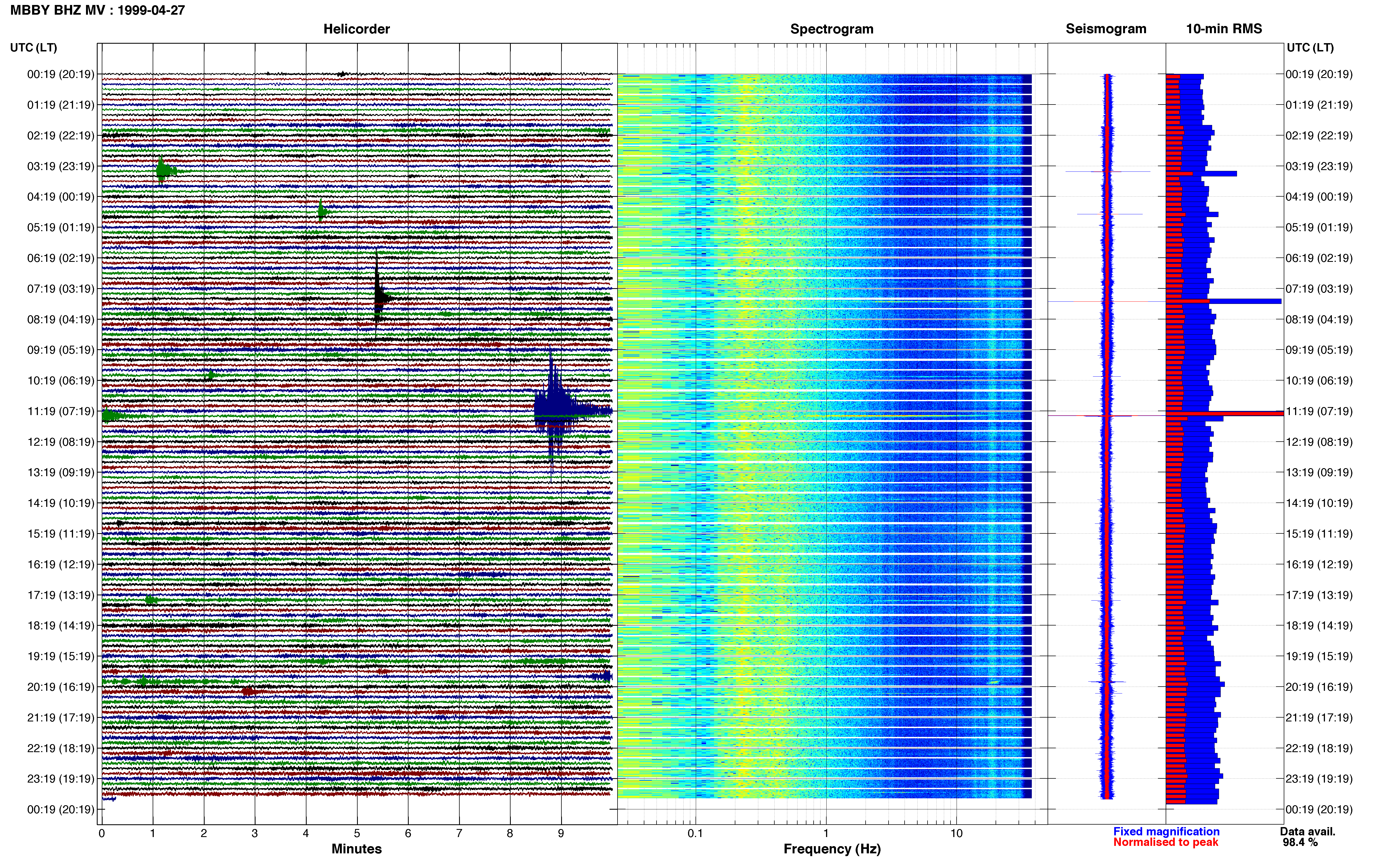
Task: Click the frequency axis tick label 10
Action: click(x=956, y=833)
